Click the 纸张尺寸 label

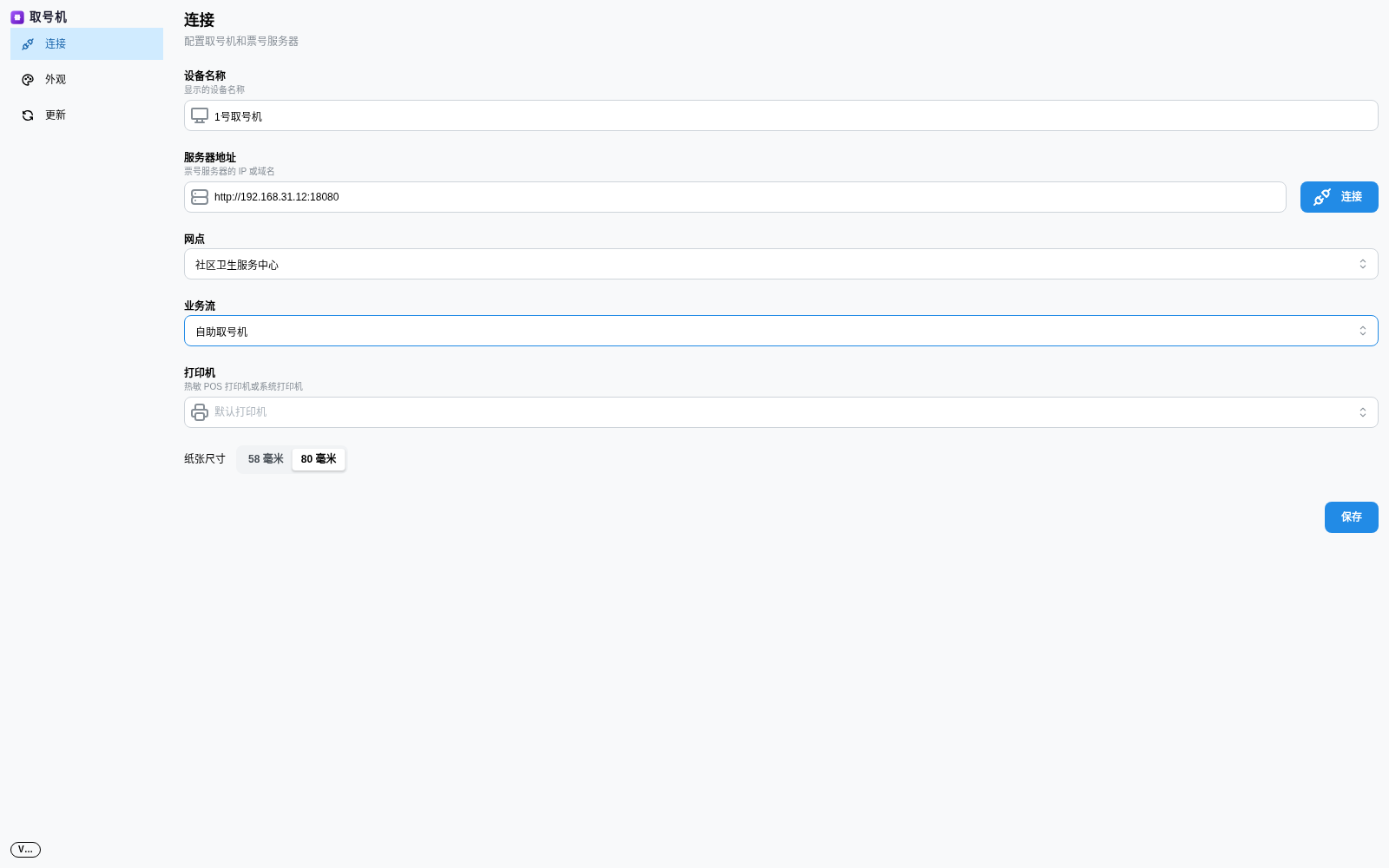(205, 459)
